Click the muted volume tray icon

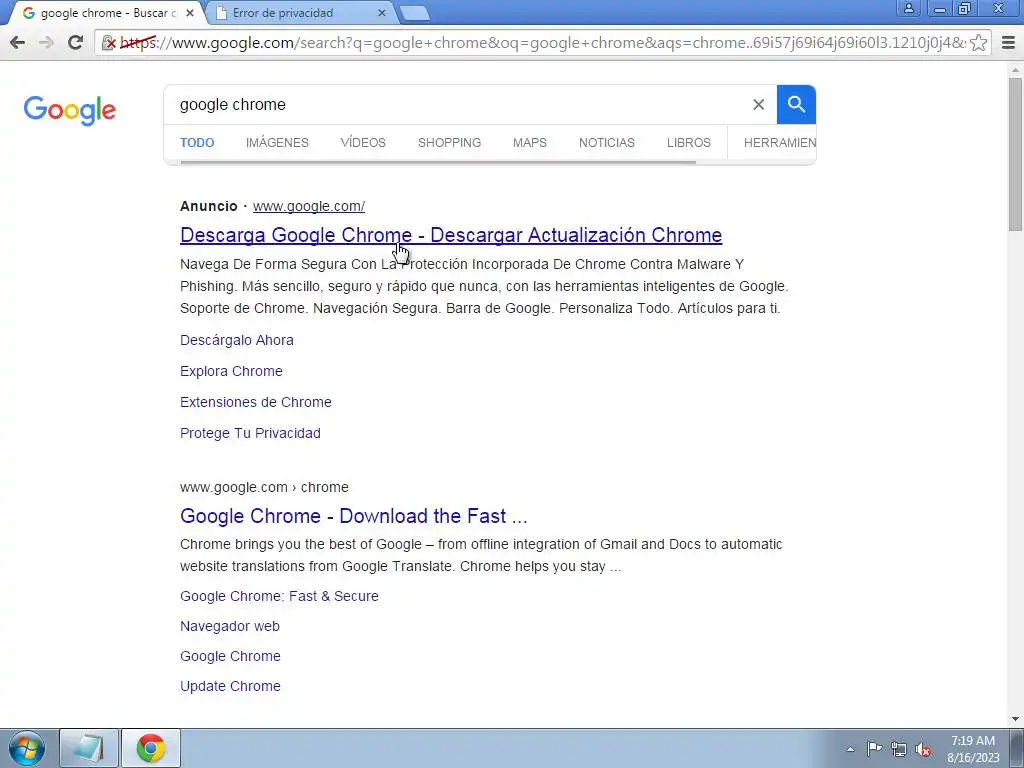pos(923,750)
